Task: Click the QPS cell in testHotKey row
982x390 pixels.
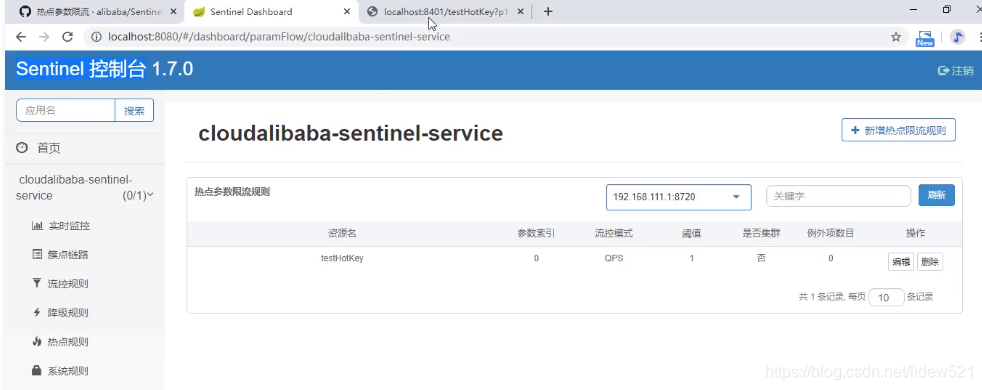Action: pyautogui.click(x=614, y=258)
